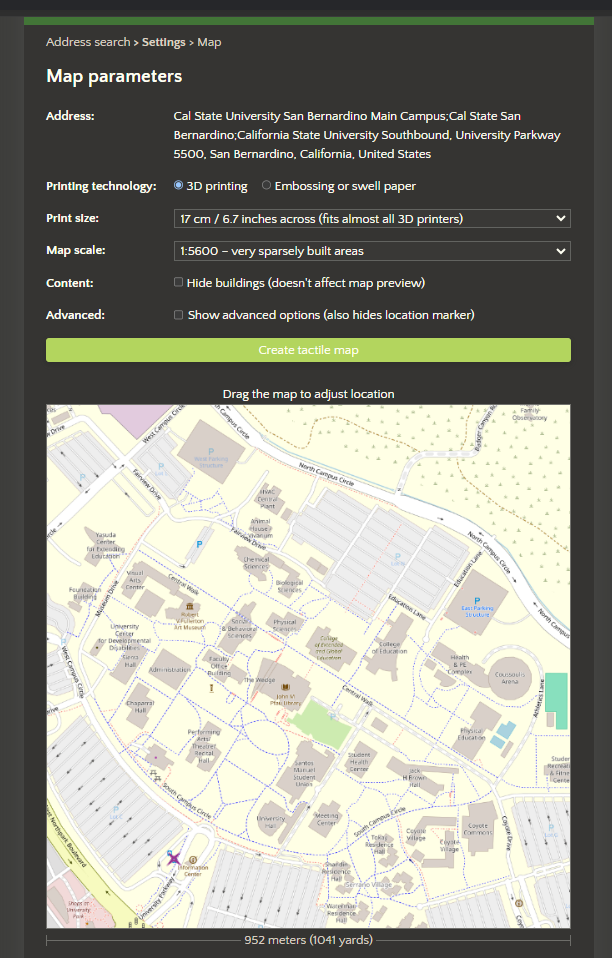
Task: Click the East Parking Structure P icon
Action: pos(477,601)
